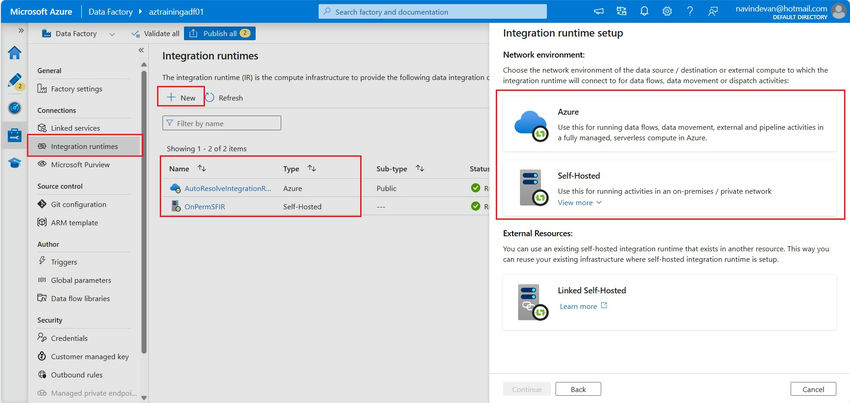Screen dimensions: 850x403
Task: Click the AutoResolve runtime cloud icon
Action: click(x=175, y=188)
